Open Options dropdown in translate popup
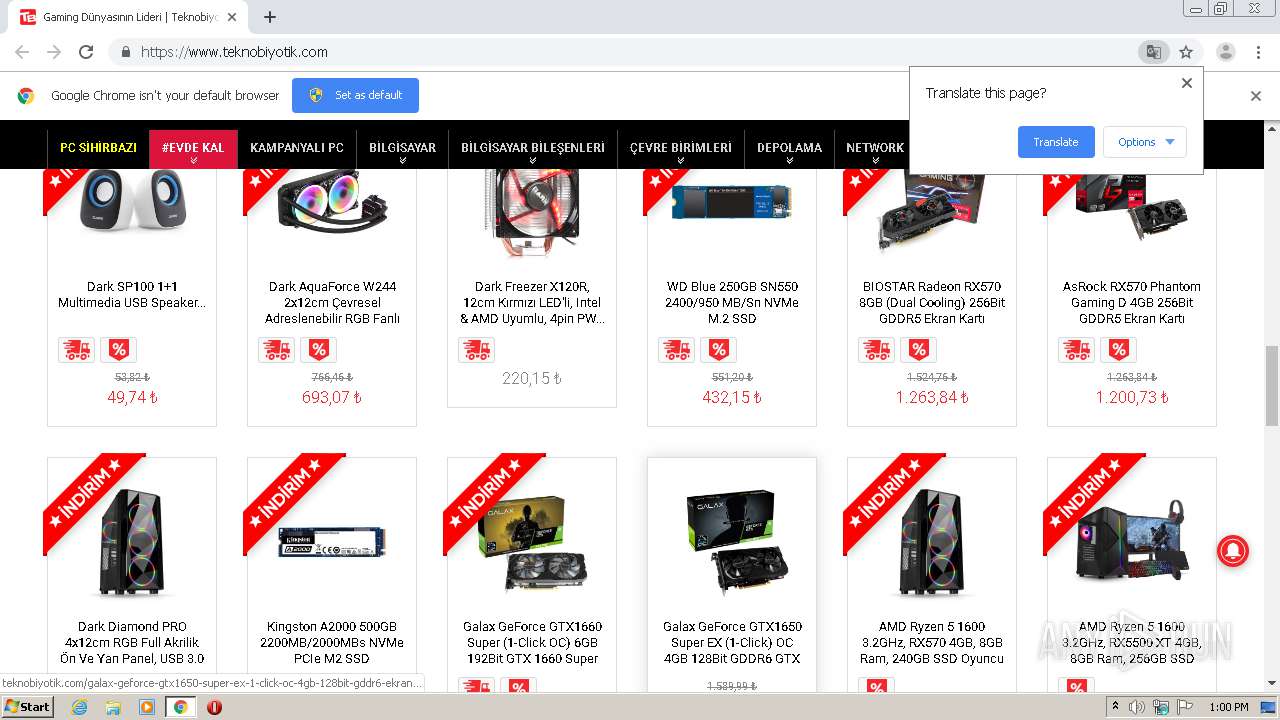Viewport: 1280px width, 720px height. coord(1145,142)
